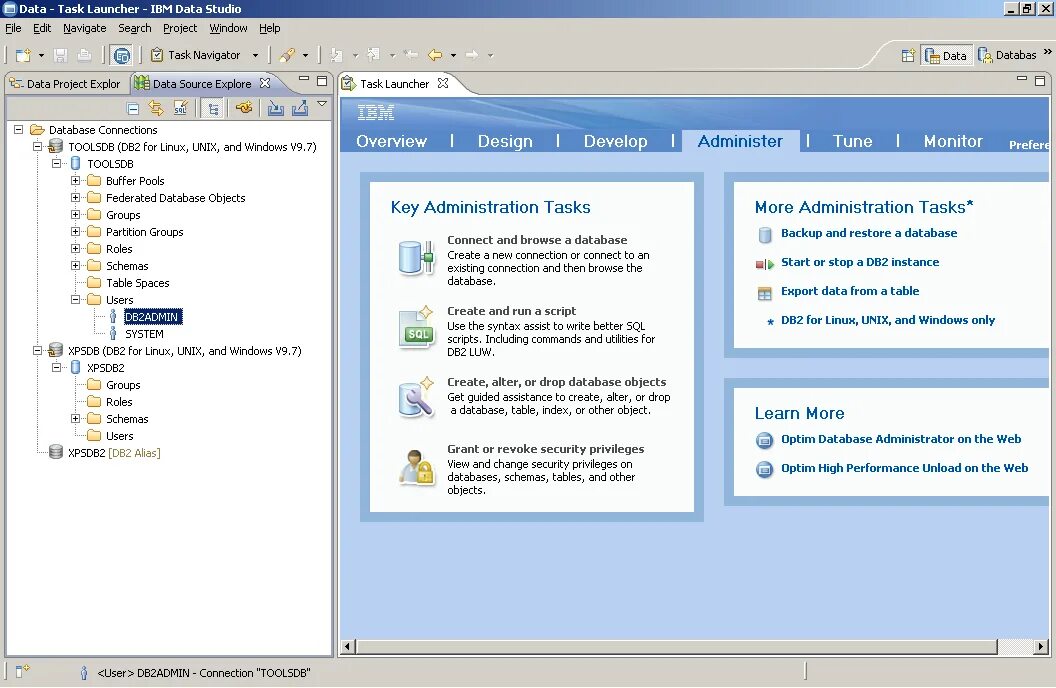Click Export data from a table link
The height and width of the screenshot is (688, 1056).
point(850,291)
